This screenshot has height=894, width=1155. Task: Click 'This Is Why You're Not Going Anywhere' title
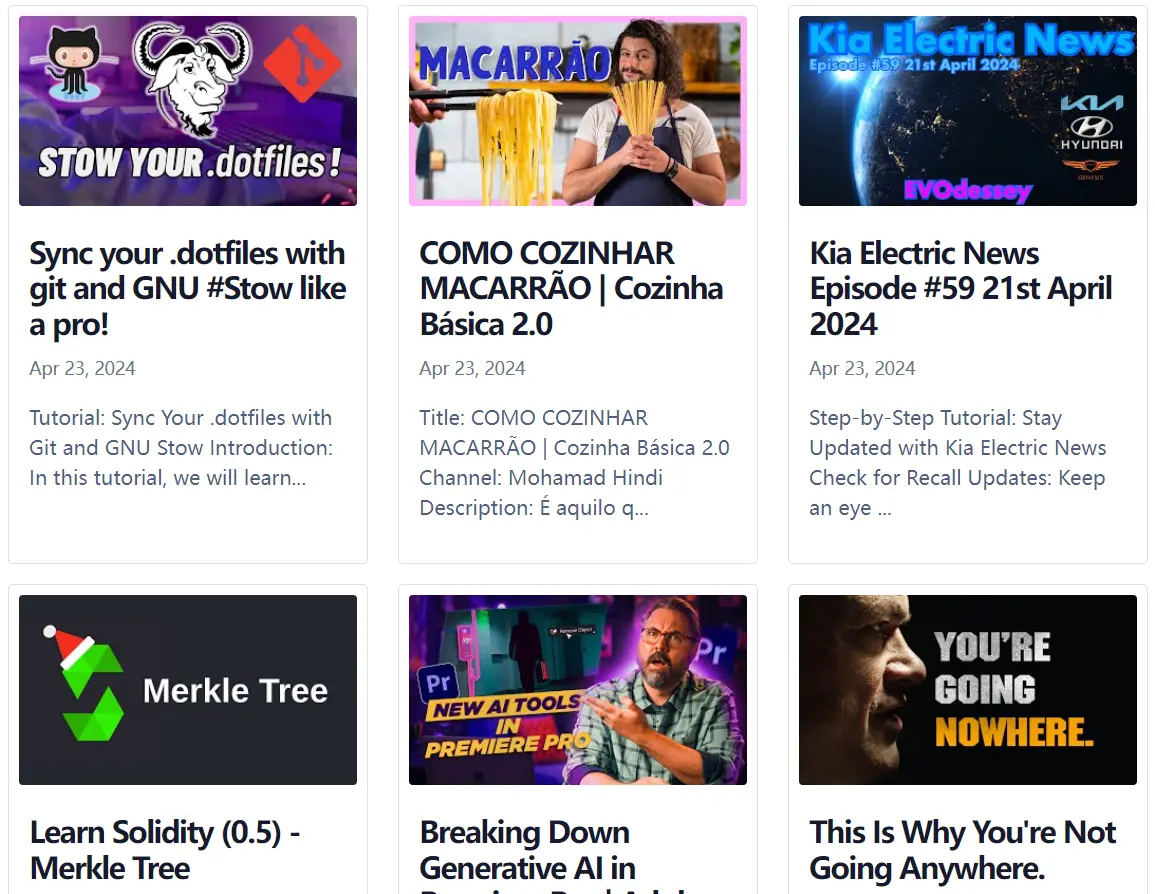point(963,851)
